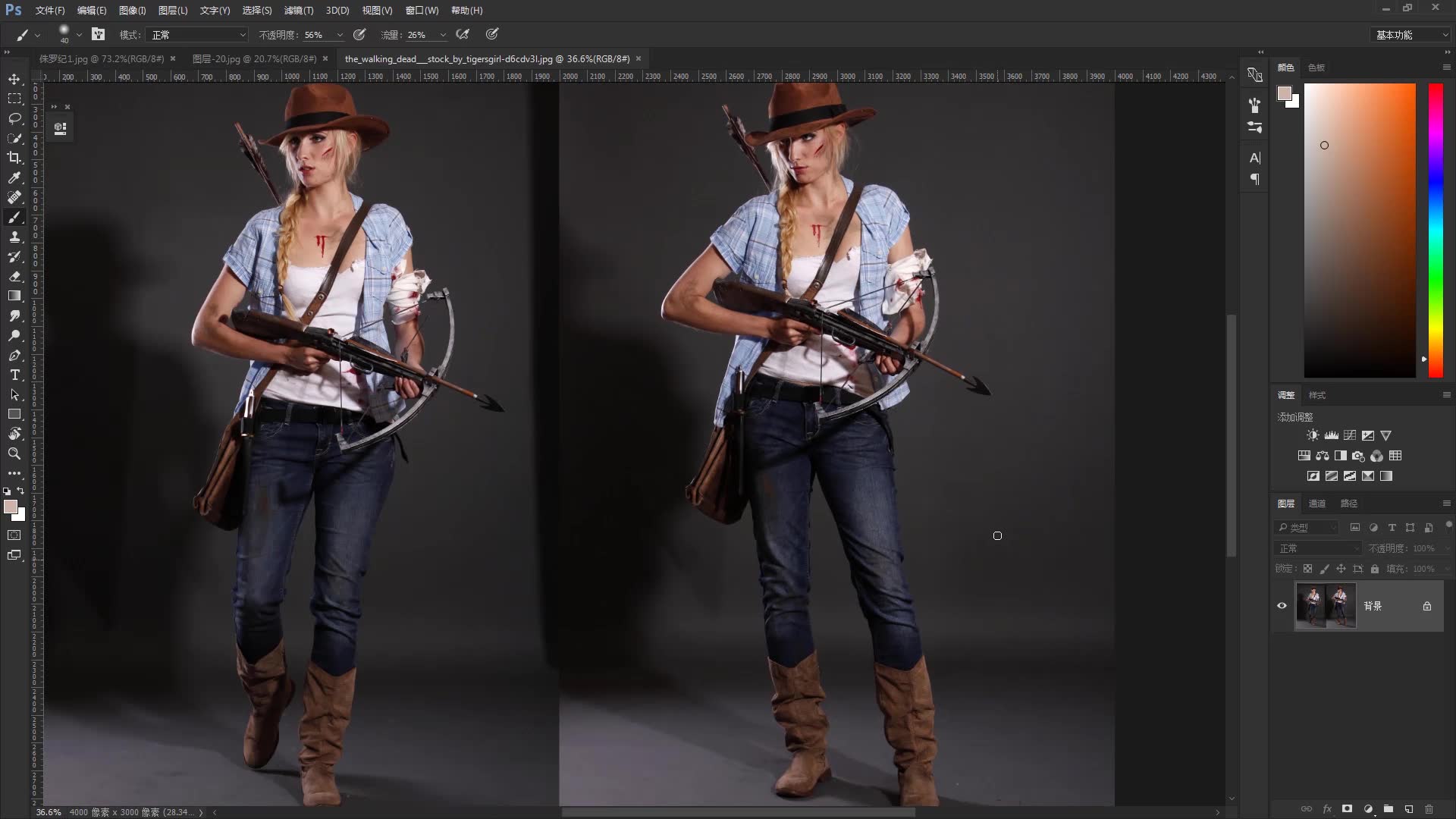
Task: Hide the 背景 layer visibility
Action: click(x=1282, y=606)
